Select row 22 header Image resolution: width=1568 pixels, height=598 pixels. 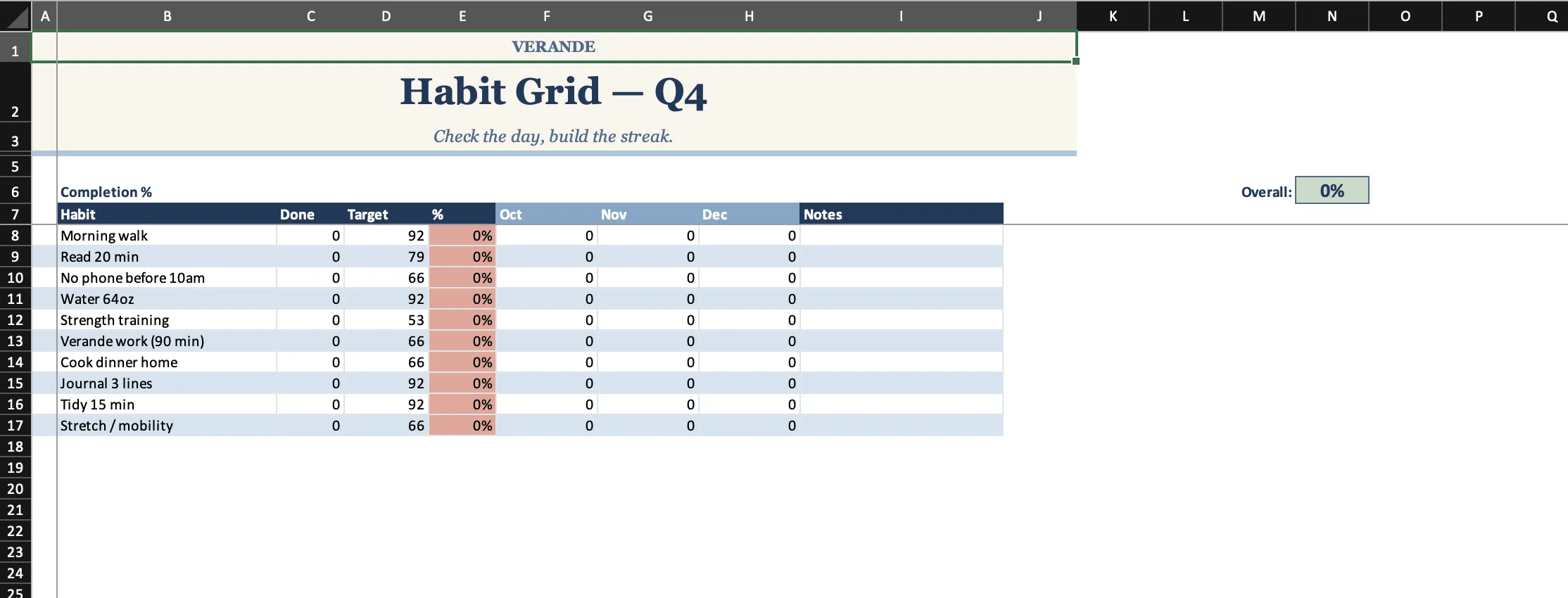click(x=15, y=530)
